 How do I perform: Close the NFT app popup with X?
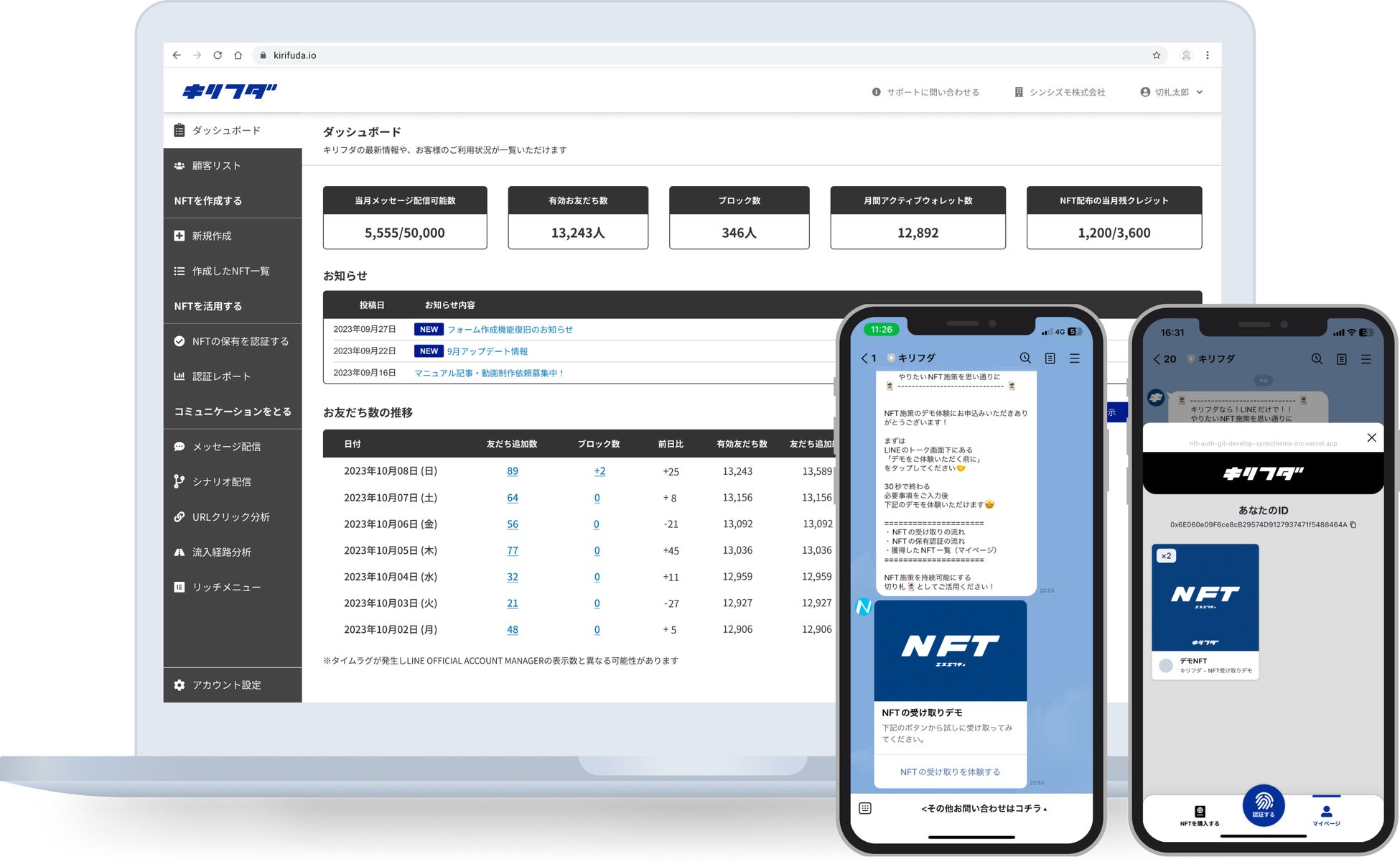(x=1371, y=437)
